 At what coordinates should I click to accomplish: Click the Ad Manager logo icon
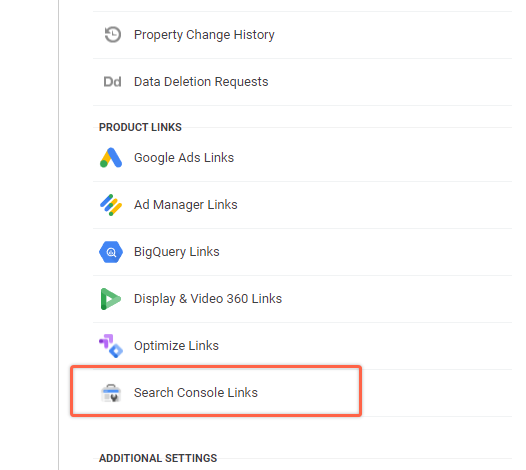[x=111, y=205]
